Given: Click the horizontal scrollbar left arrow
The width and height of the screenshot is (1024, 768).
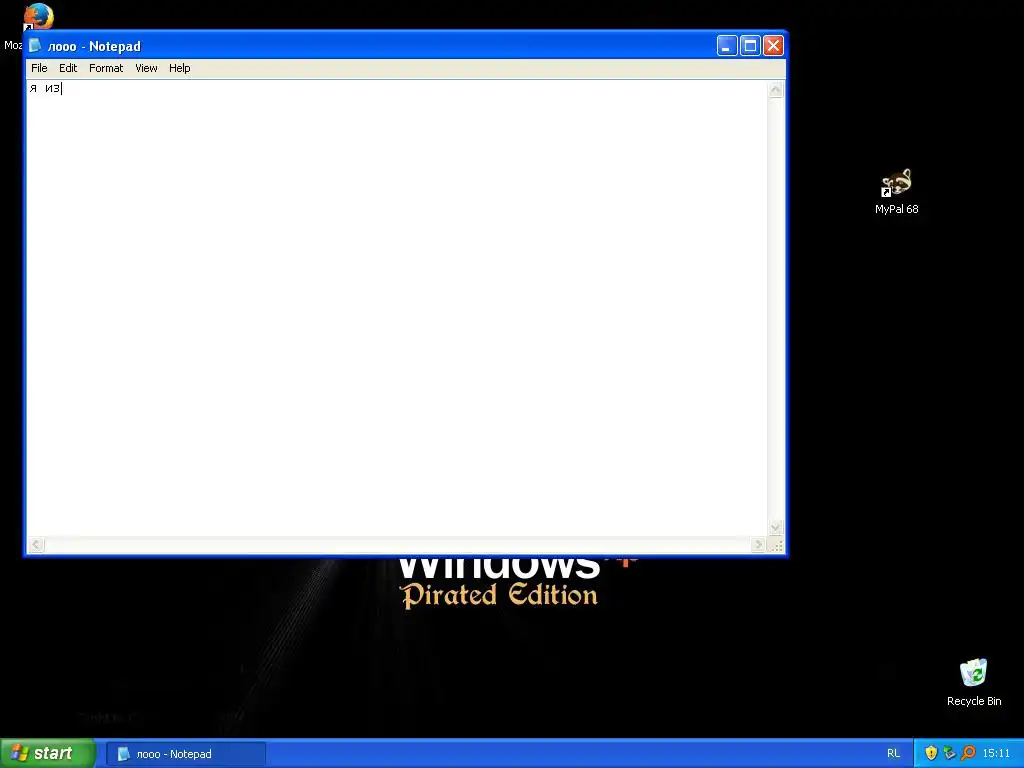Looking at the screenshot, I should tap(36, 545).
